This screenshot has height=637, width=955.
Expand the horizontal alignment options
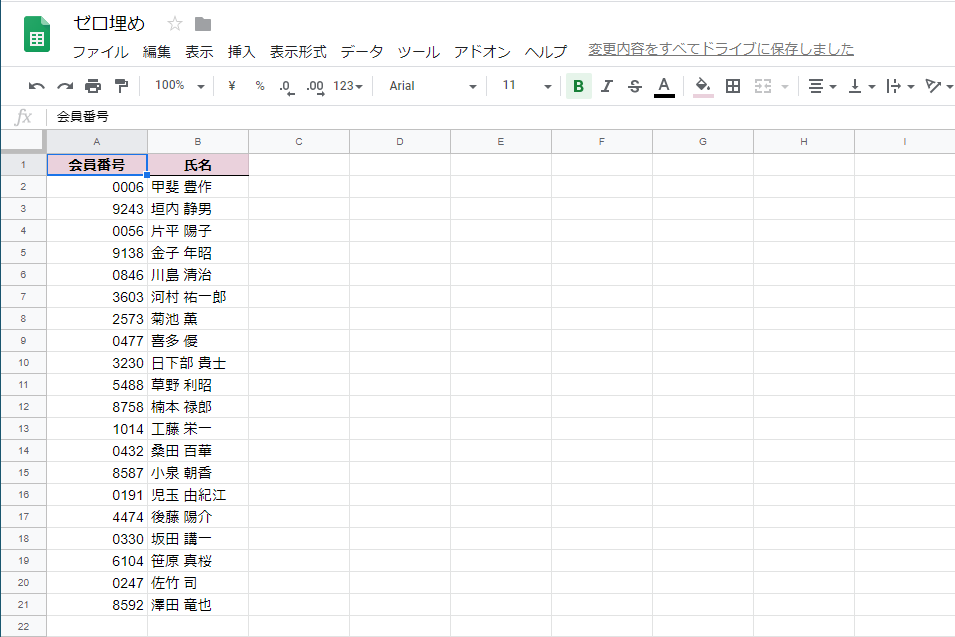[831, 86]
